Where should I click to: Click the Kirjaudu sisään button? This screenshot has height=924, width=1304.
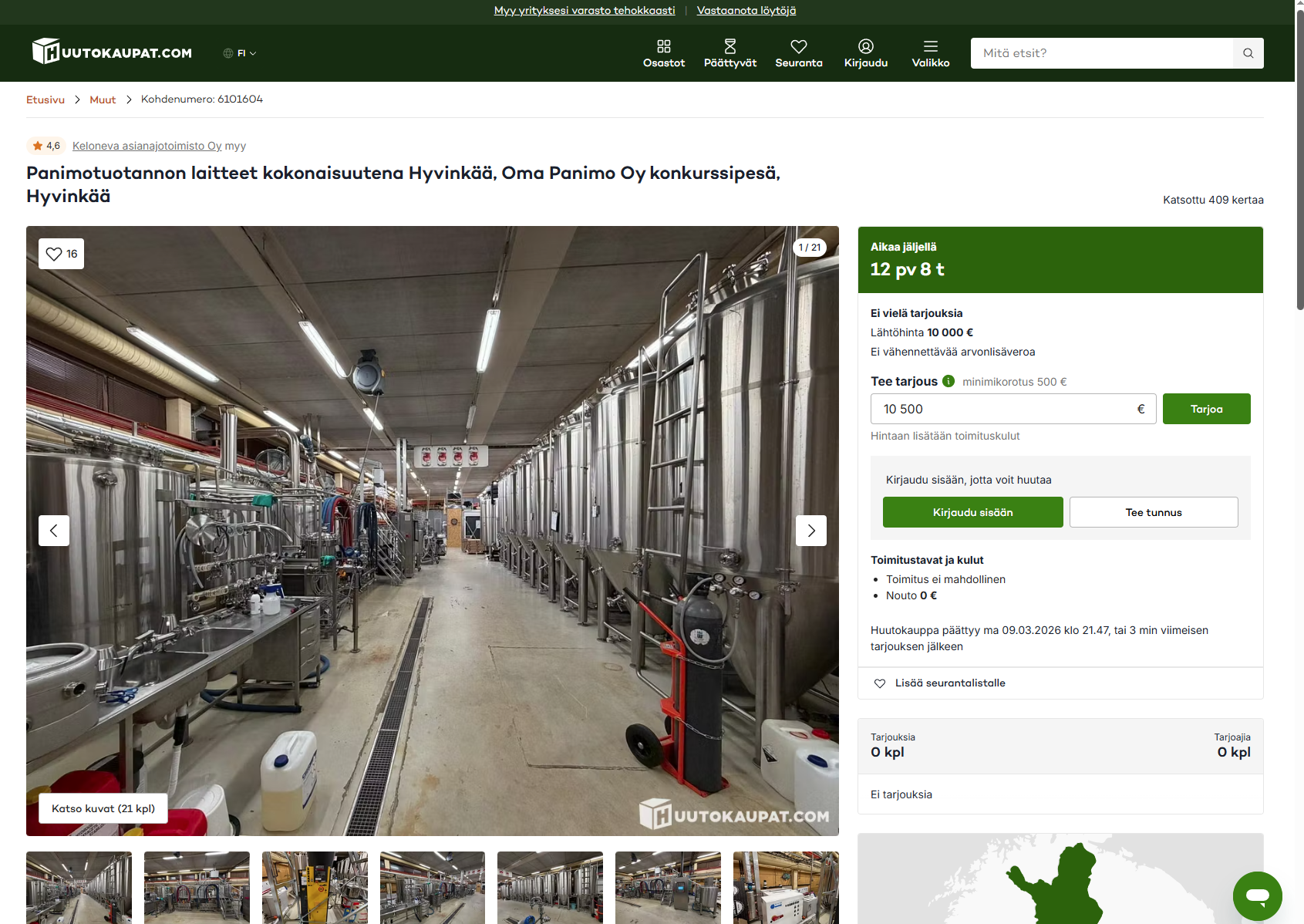click(x=972, y=512)
